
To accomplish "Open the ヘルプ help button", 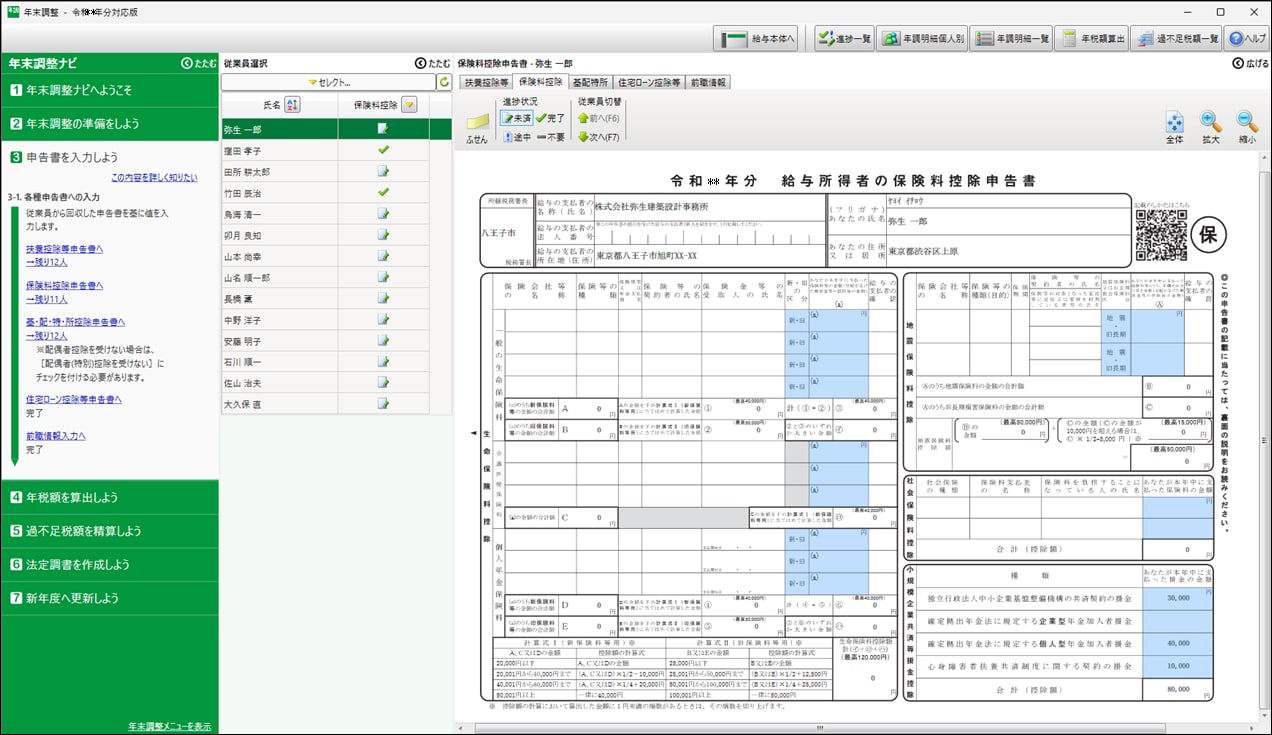I will pos(1247,39).
